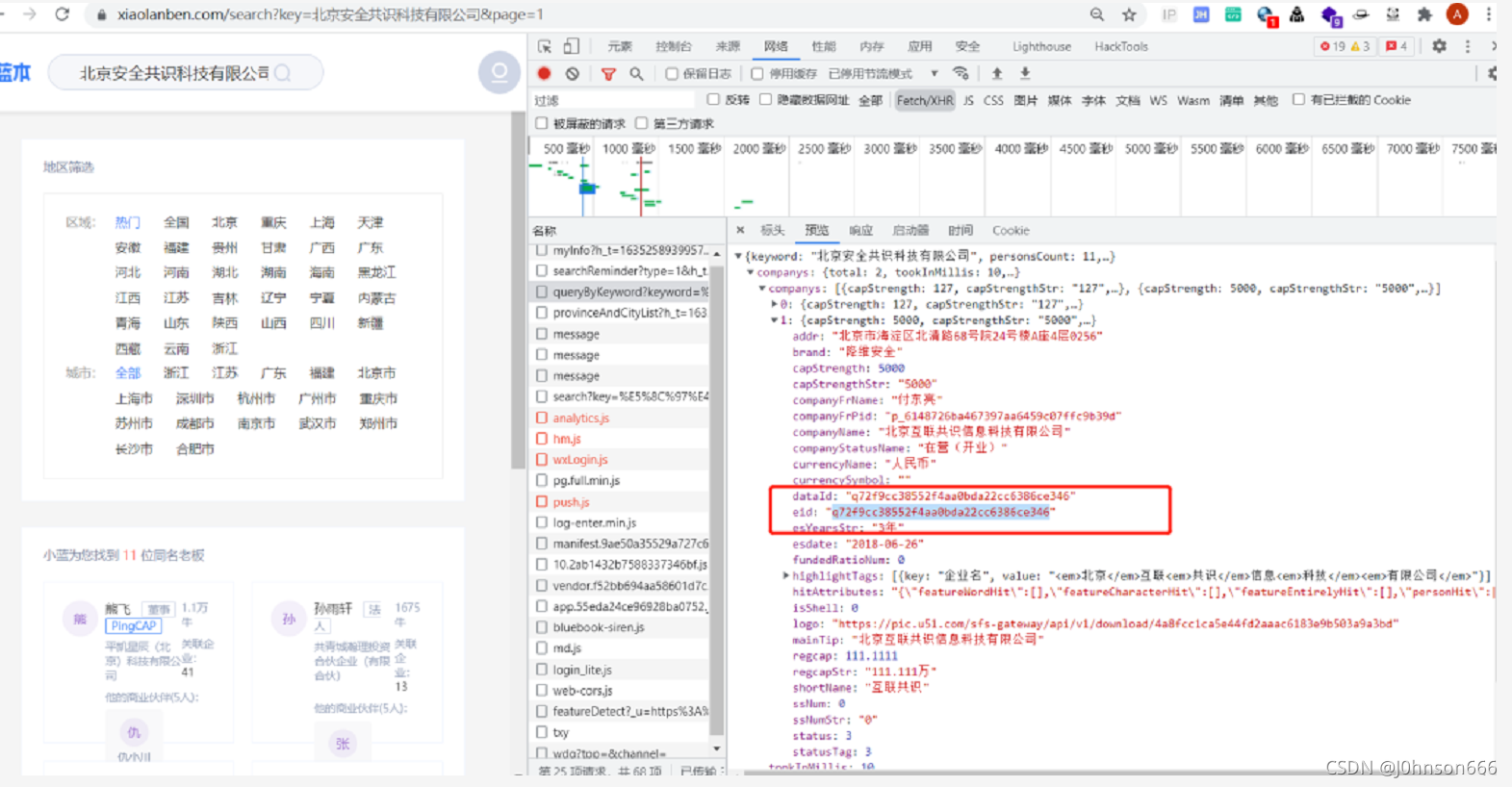
Task: Tick the 隐藏数据网址 checkbox
Action: (x=765, y=99)
